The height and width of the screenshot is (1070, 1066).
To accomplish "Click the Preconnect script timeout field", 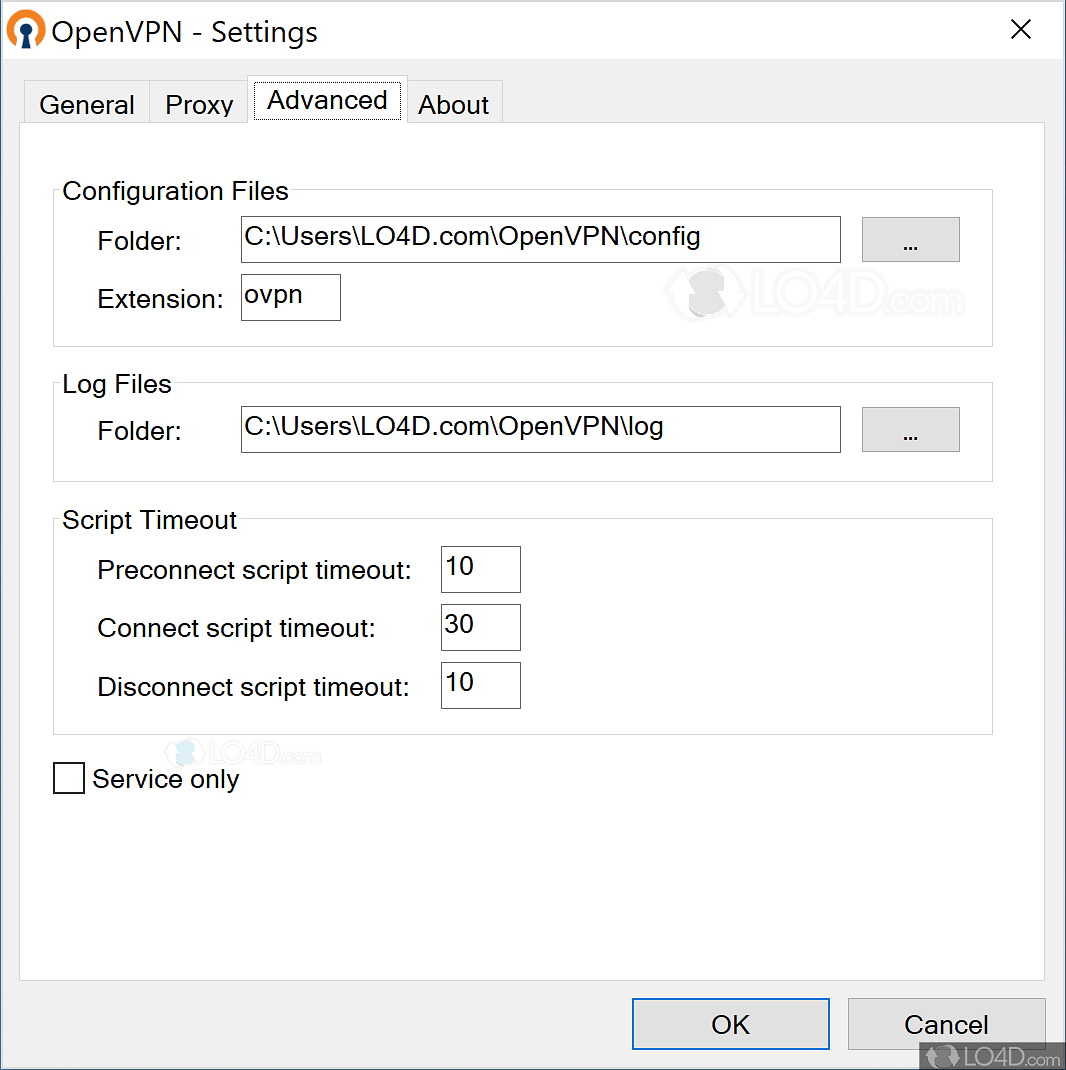I will point(480,569).
